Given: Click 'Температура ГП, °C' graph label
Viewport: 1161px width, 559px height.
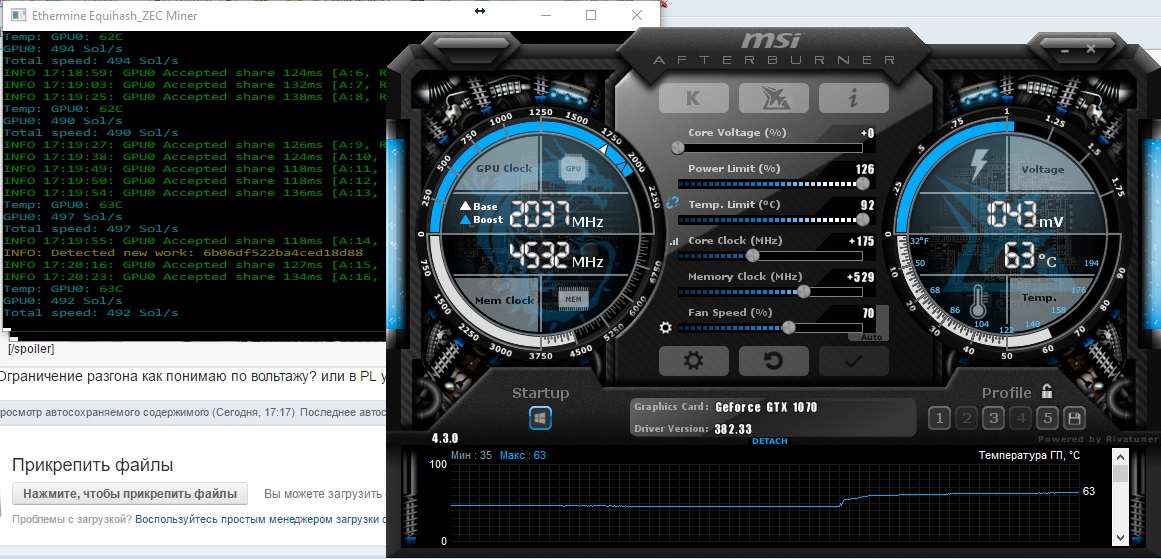Looking at the screenshot, I should click(1029, 455).
